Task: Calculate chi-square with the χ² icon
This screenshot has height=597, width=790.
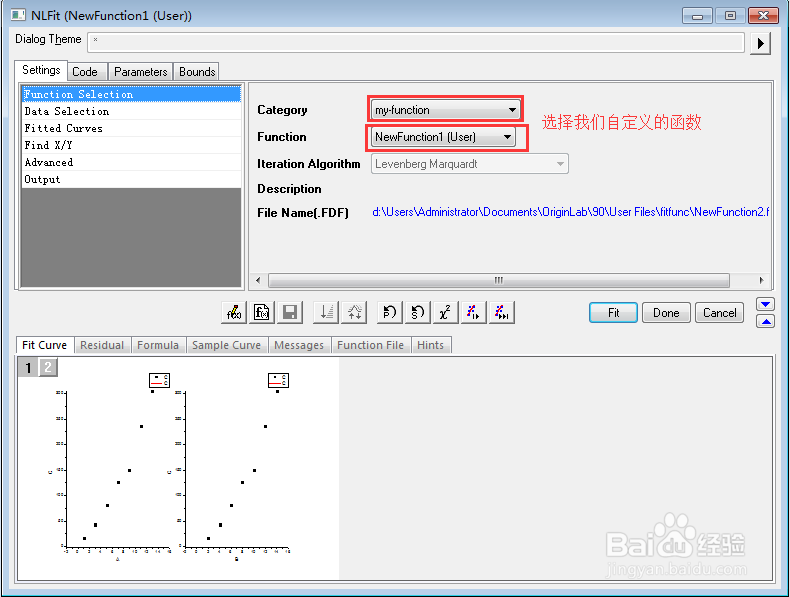Action: (445, 312)
